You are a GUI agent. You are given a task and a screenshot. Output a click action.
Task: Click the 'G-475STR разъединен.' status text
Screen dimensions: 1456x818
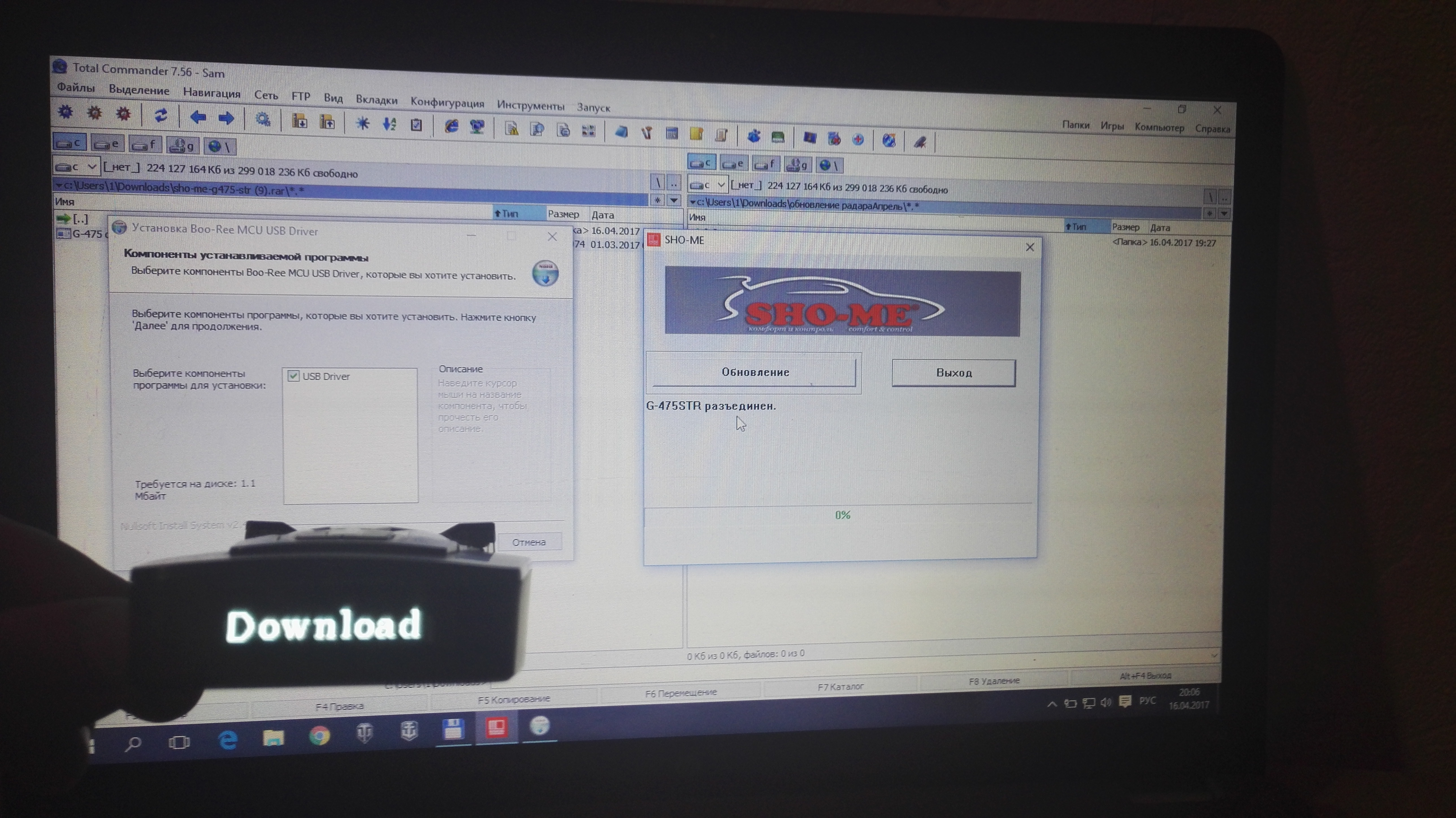click(x=711, y=406)
